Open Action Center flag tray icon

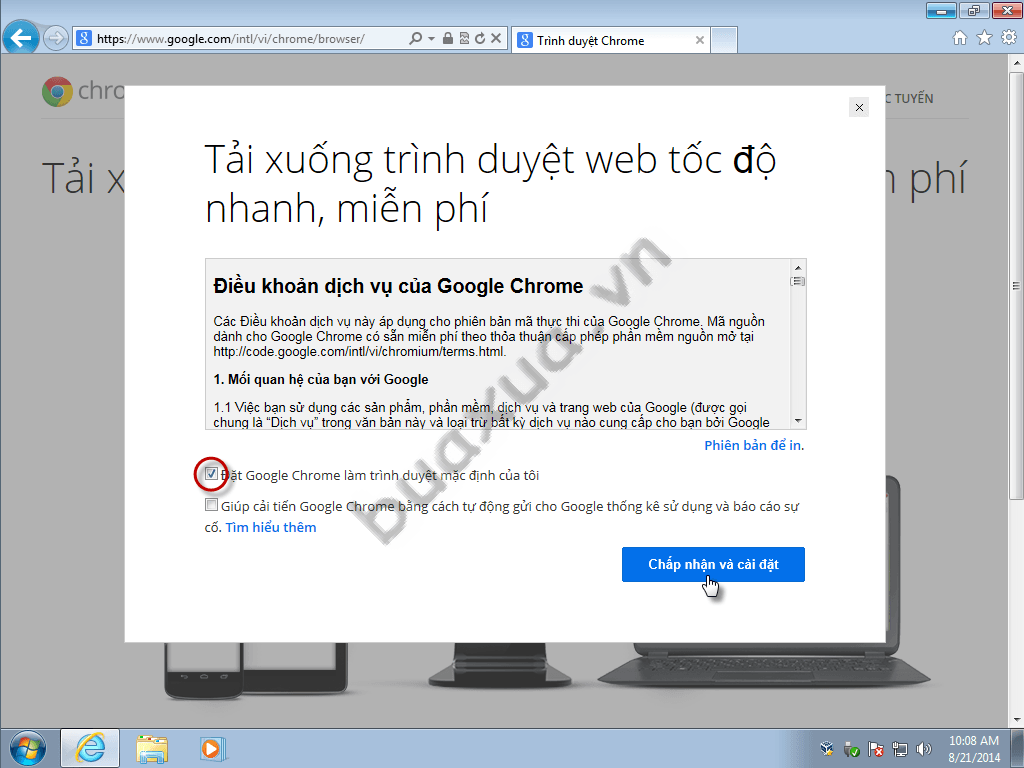pos(875,749)
